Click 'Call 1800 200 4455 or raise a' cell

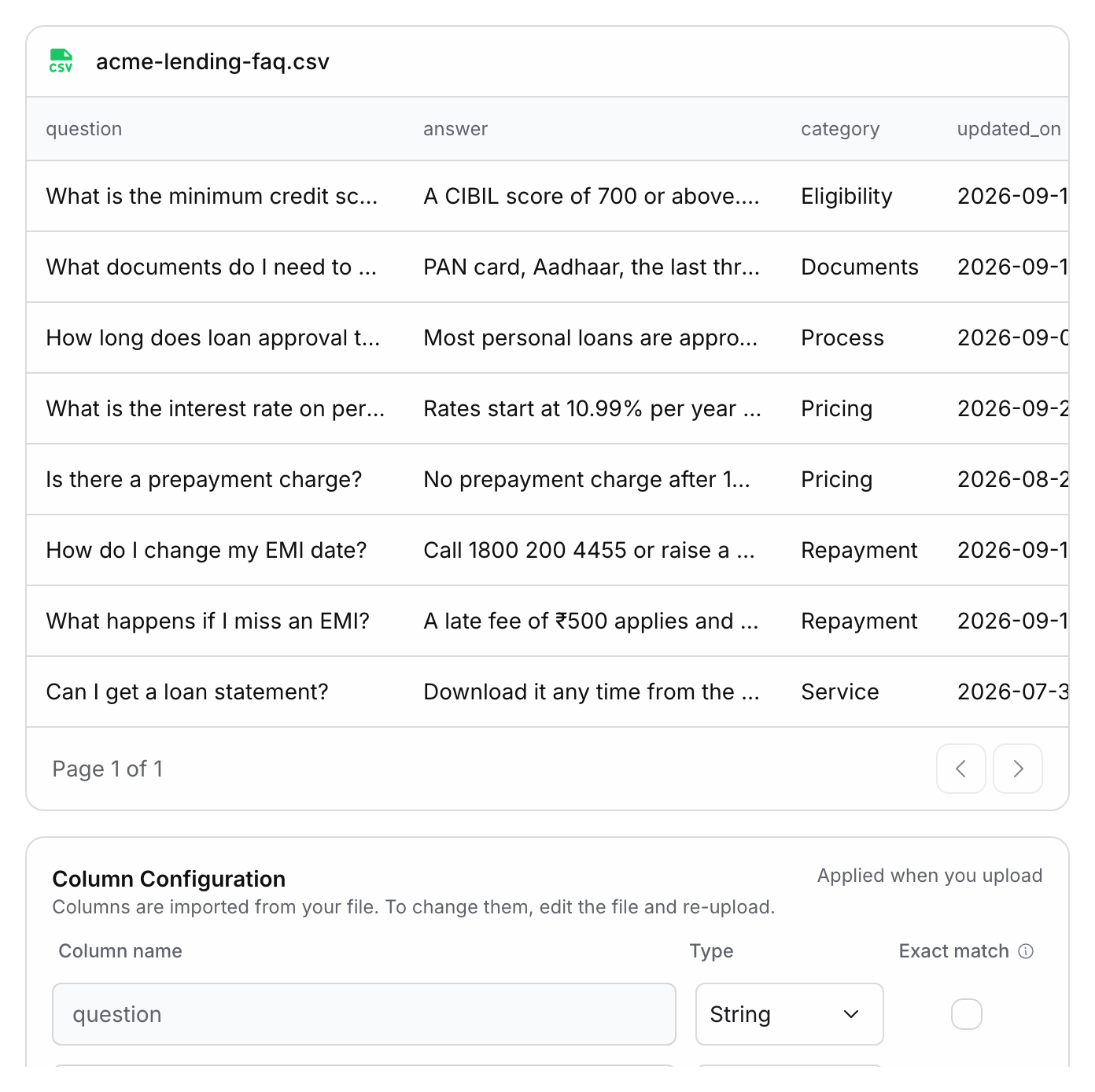(589, 550)
